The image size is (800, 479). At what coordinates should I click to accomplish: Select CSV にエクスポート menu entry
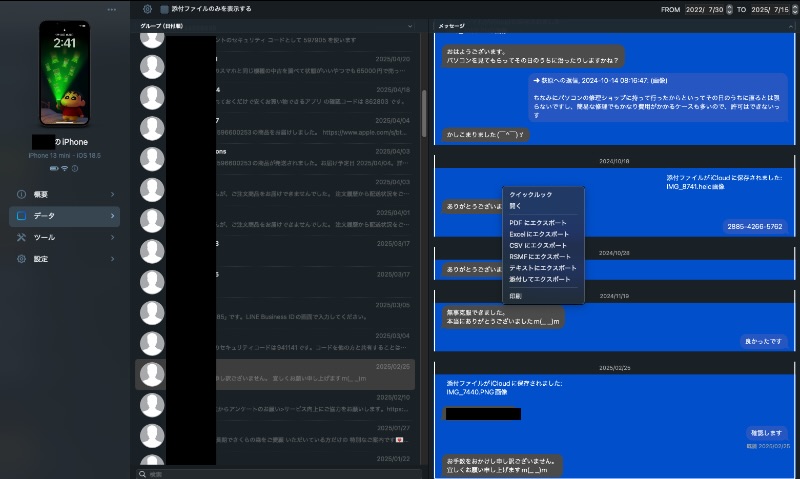click(543, 245)
